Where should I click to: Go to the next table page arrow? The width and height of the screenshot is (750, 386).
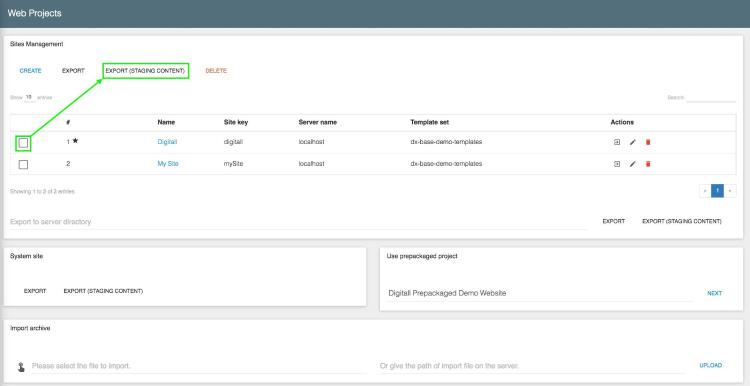coord(730,191)
